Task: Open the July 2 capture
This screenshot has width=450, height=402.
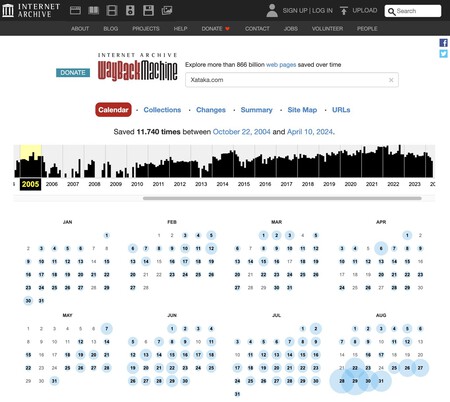Action: pos(316,329)
